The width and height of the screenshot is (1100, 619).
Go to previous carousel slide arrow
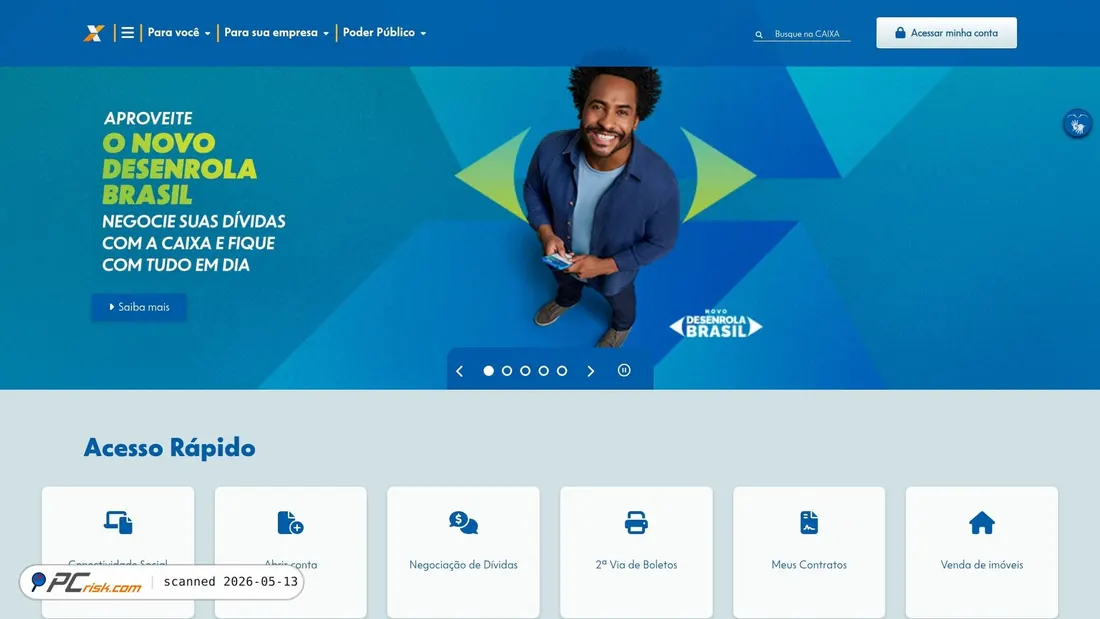coord(460,371)
